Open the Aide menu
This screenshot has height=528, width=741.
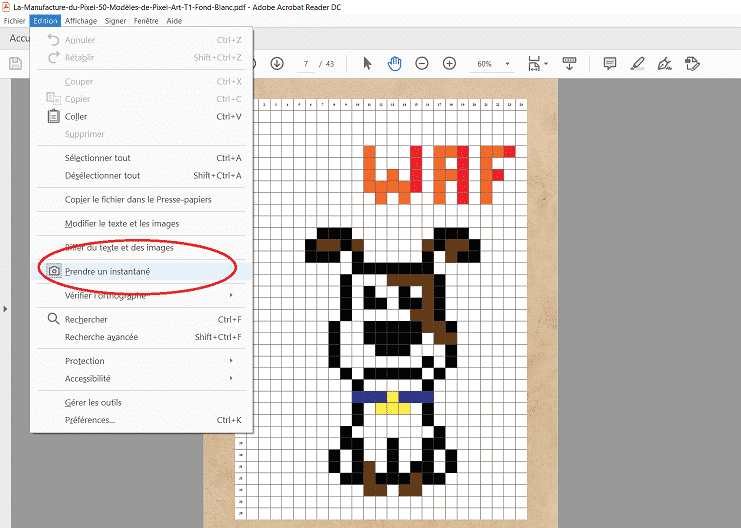(174, 21)
